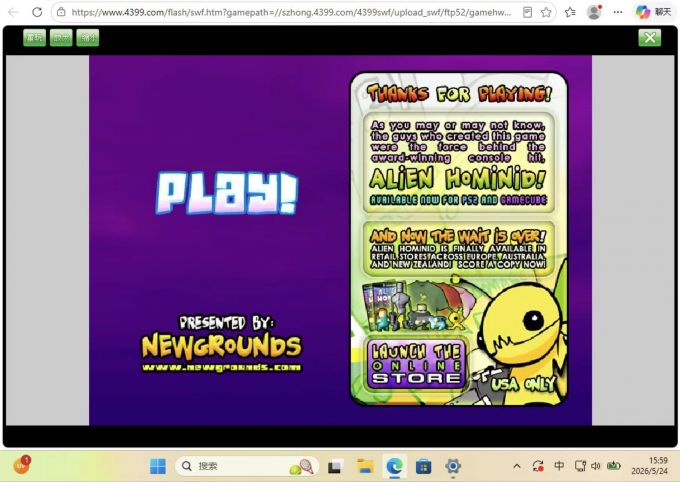The width and height of the screenshot is (680, 482).
Task: Reload the page with refresh icon
Action: [x=37, y=12]
